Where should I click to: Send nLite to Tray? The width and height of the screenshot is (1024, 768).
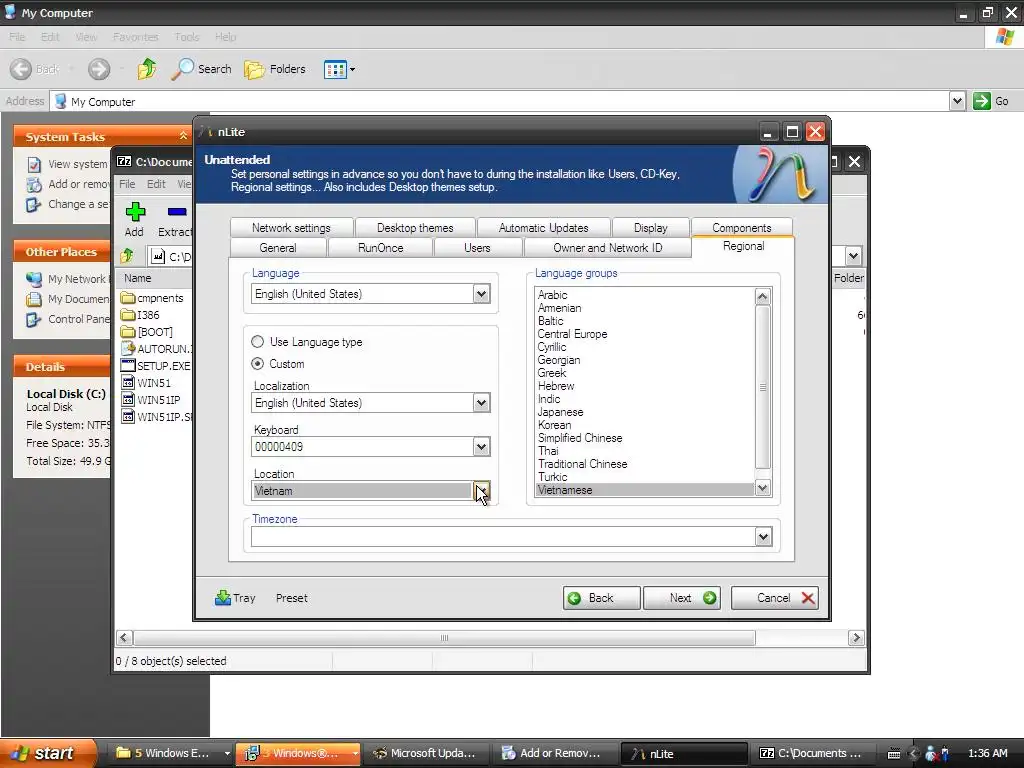(235, 598)
